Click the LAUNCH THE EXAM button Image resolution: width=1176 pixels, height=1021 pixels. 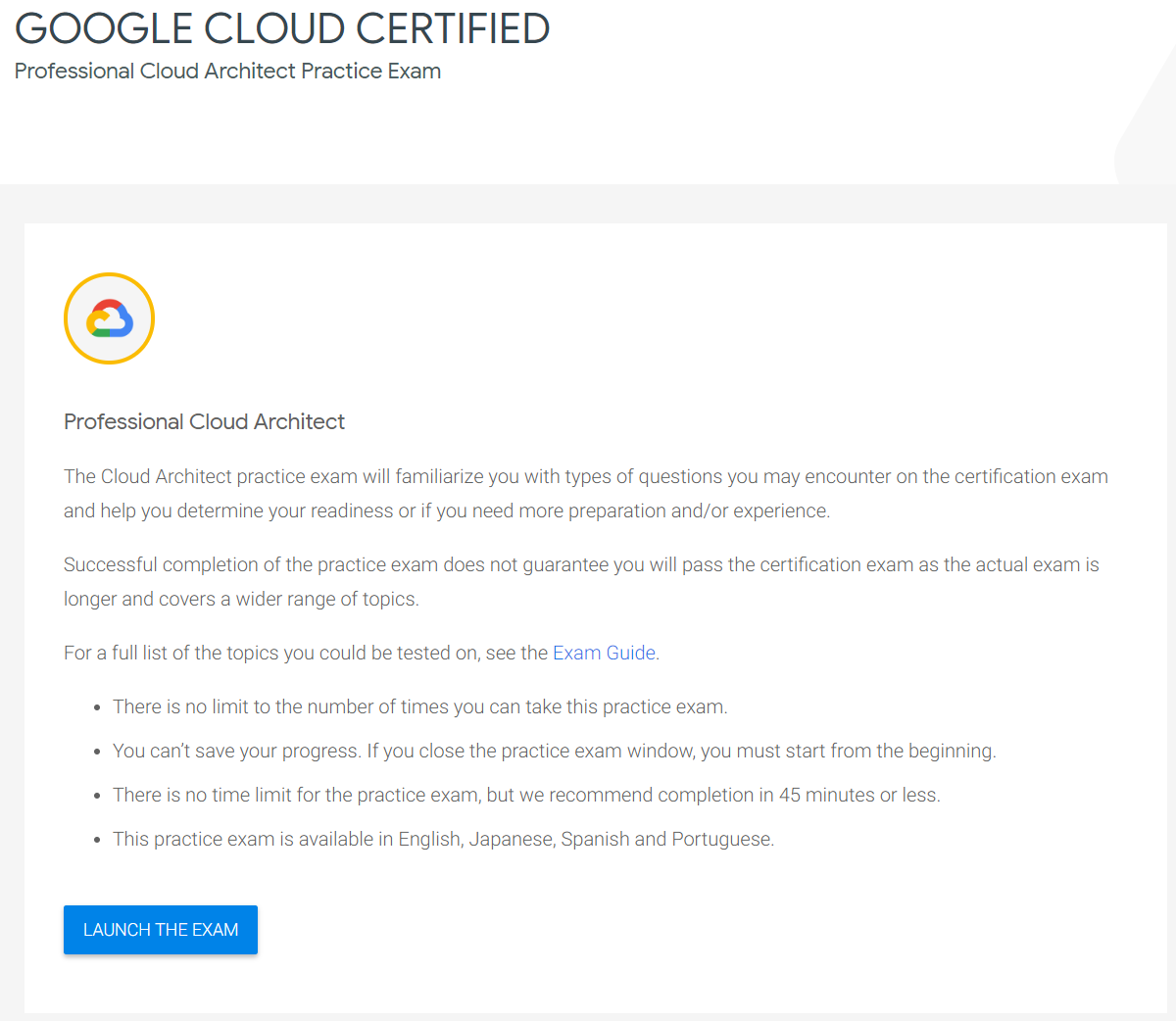click(x=161, y=930)
